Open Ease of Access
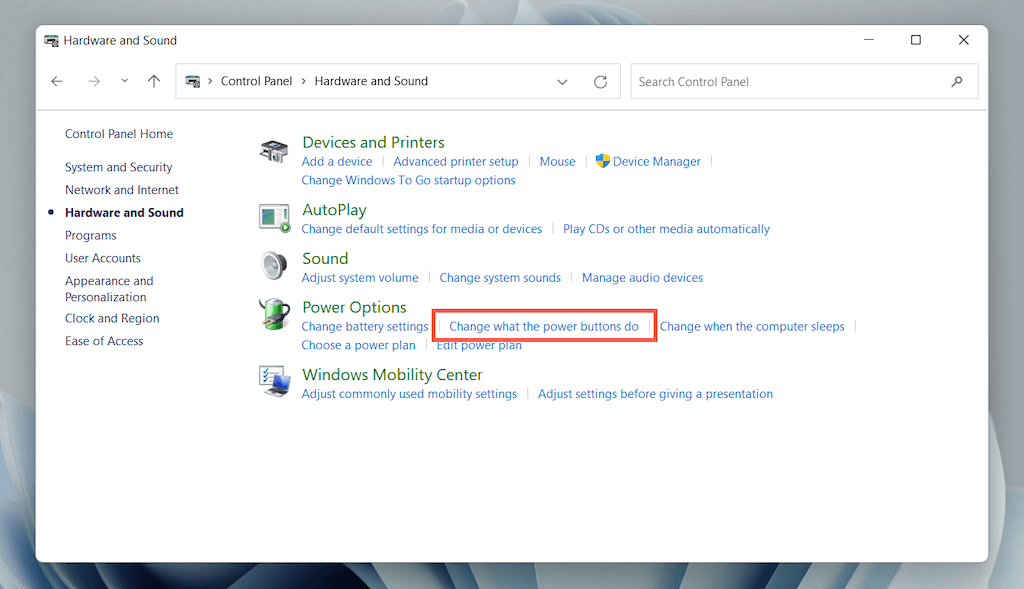Image resolution: width=1024 pixels, height=589 pixels. tap(104, 341)
